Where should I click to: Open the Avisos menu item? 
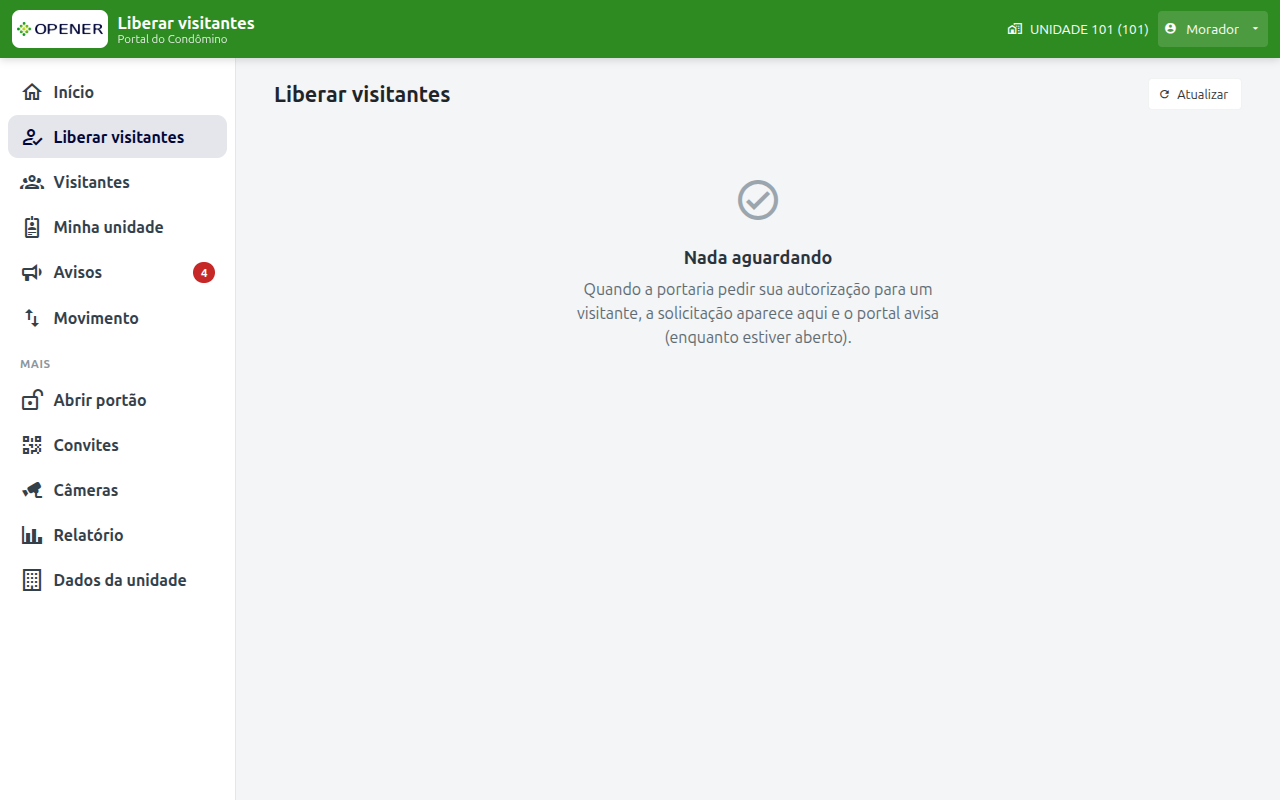[x=118, y=272]
